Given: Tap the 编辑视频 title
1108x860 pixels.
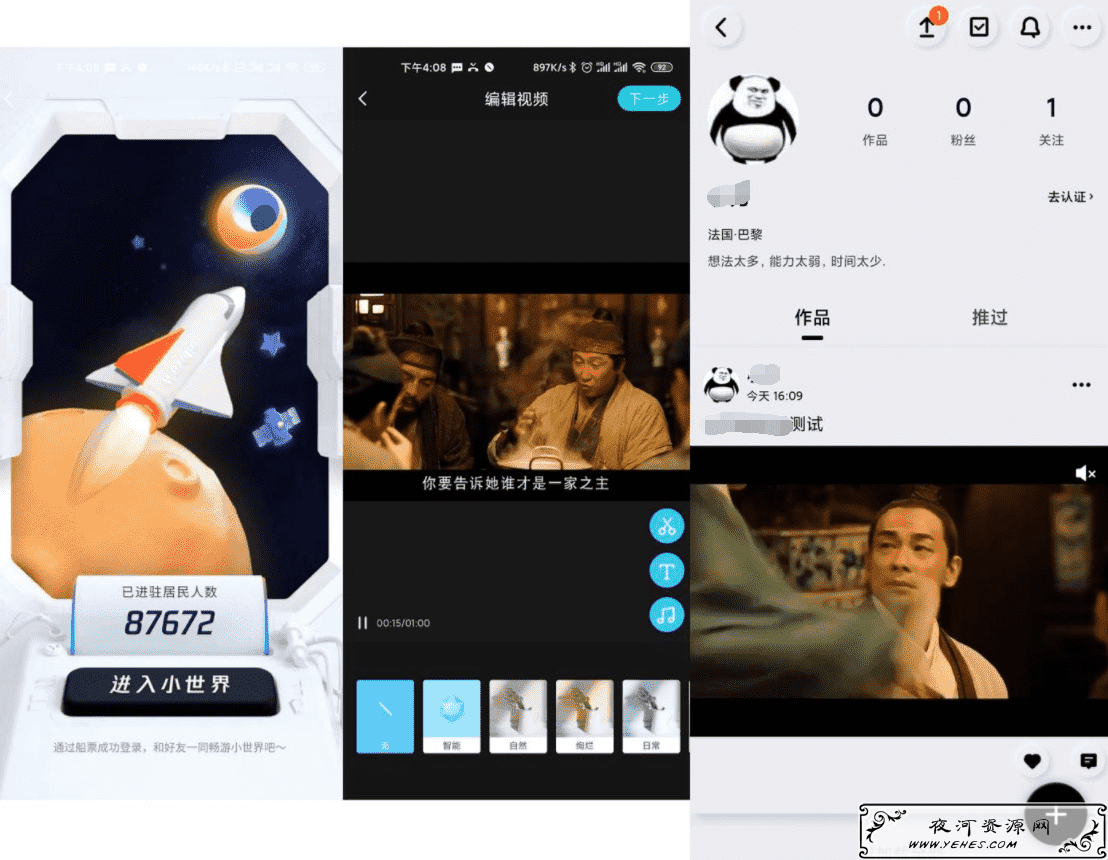Looking at the screenshot, I should pos(517,99).
